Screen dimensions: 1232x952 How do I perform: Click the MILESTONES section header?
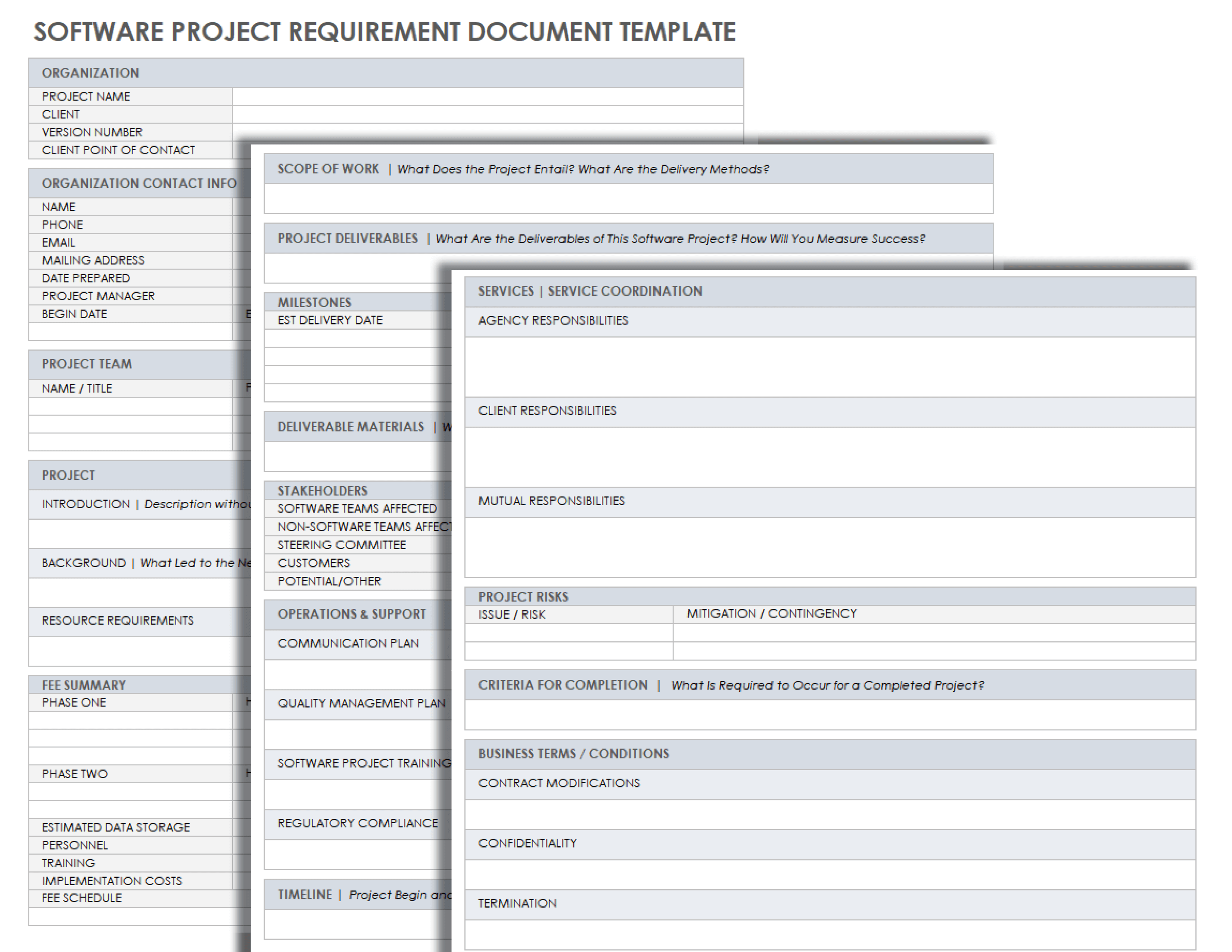pyautogui.click(x=314, y=302)
